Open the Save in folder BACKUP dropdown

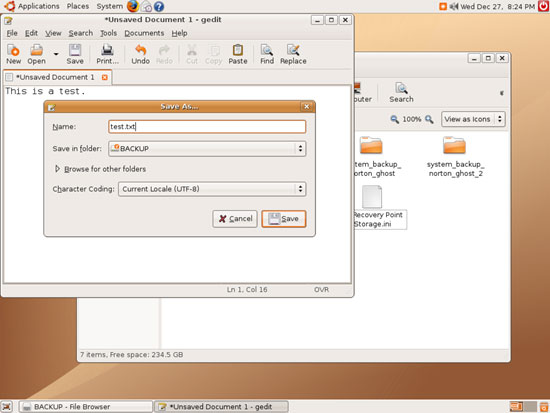[207, 148]
